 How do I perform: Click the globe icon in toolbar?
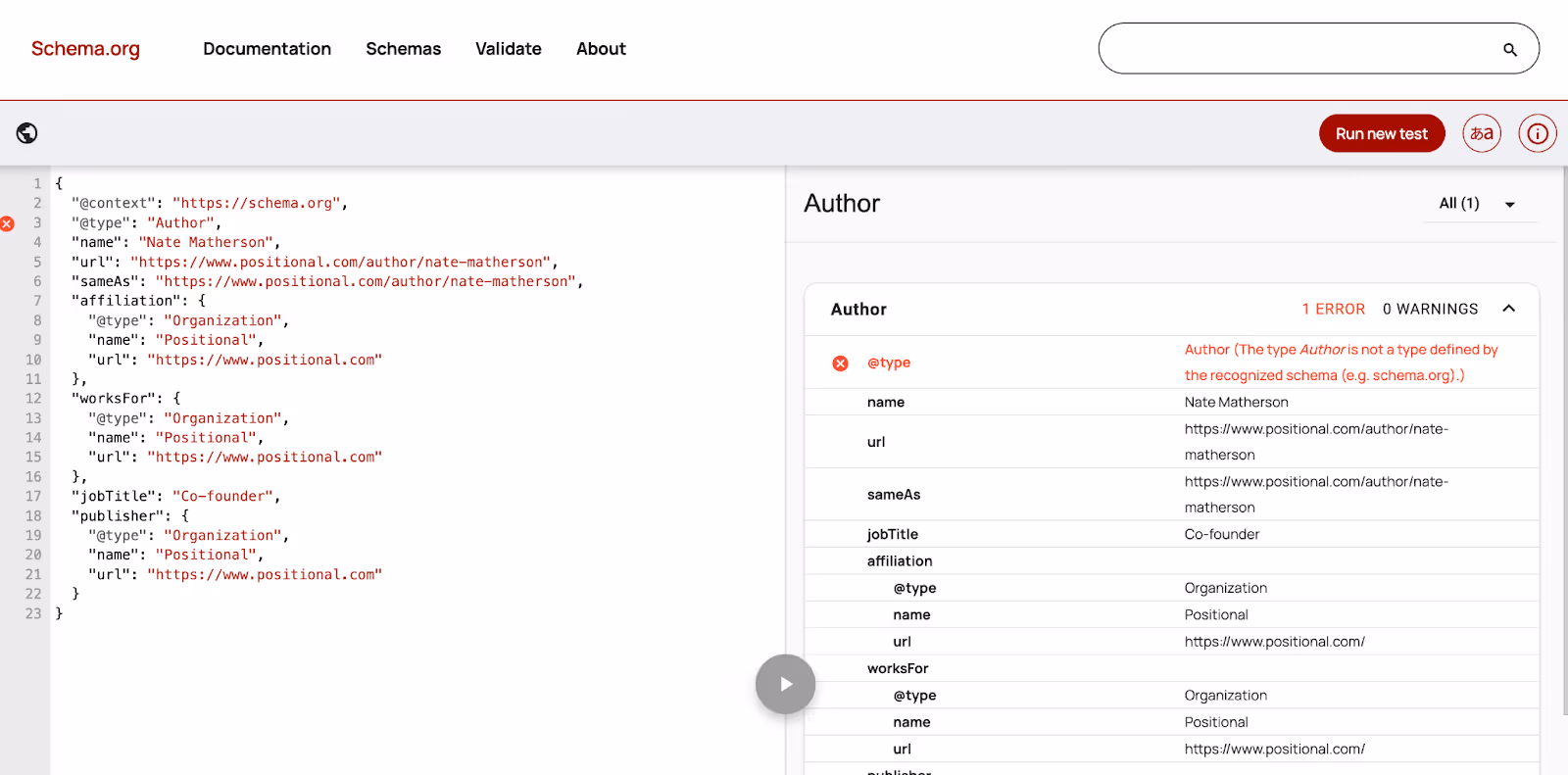(27, 133)
